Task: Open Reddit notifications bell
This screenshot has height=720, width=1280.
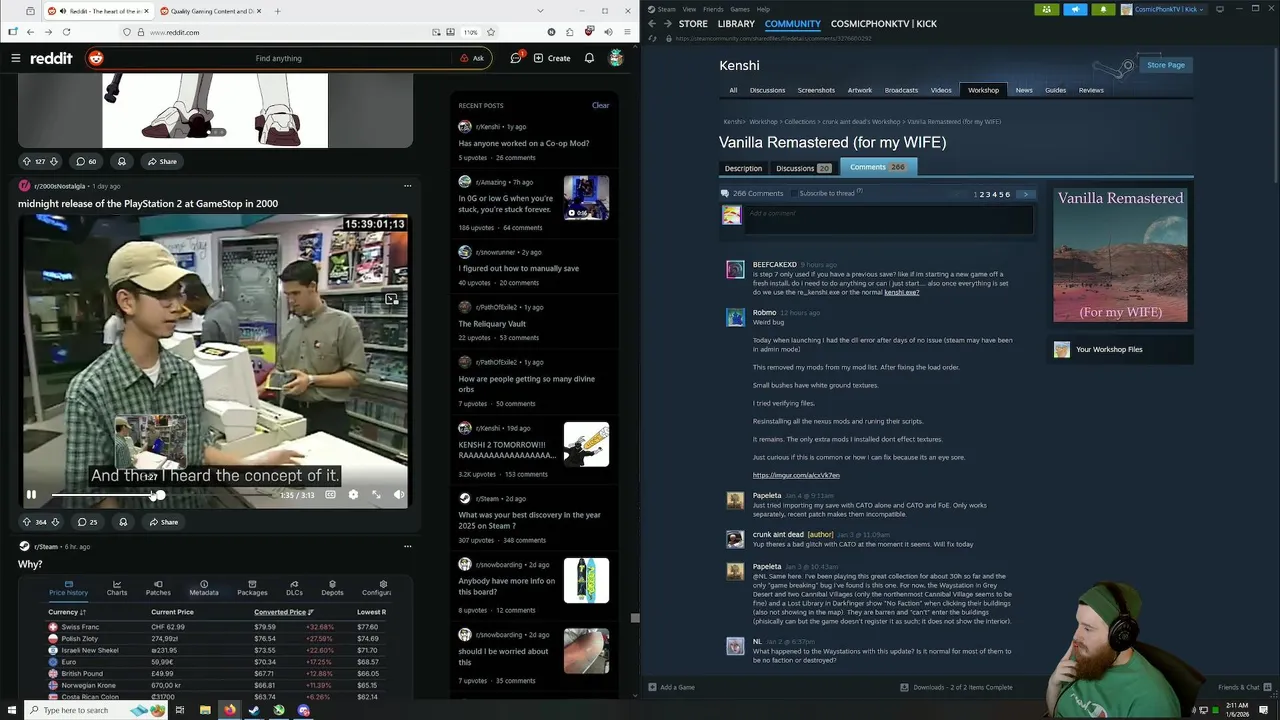Action: [x=589, y=58]
